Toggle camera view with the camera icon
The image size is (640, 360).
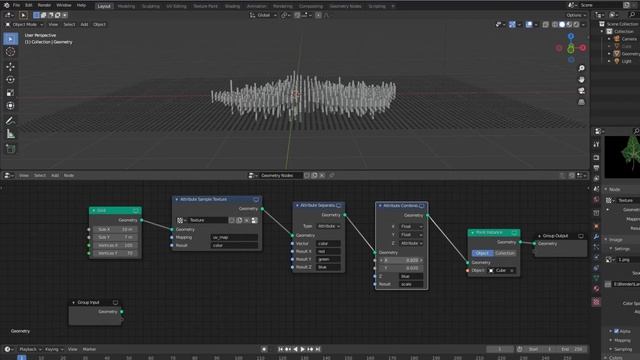coord(581,91)
